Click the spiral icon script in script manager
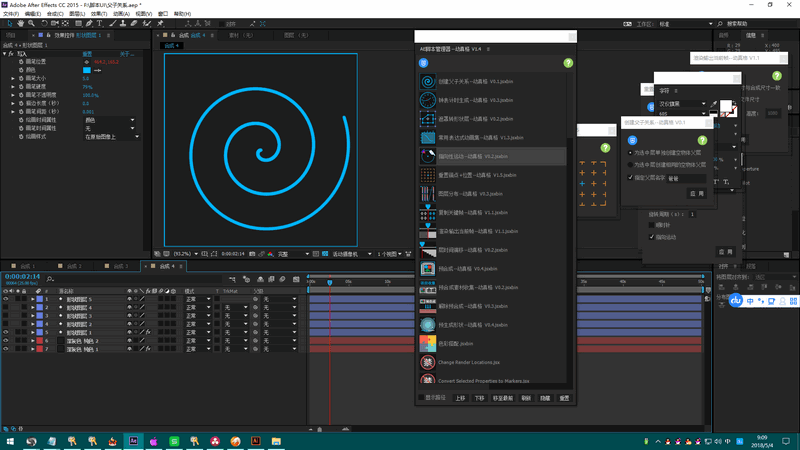Screen dimensions: 800x450 (428, 81)
